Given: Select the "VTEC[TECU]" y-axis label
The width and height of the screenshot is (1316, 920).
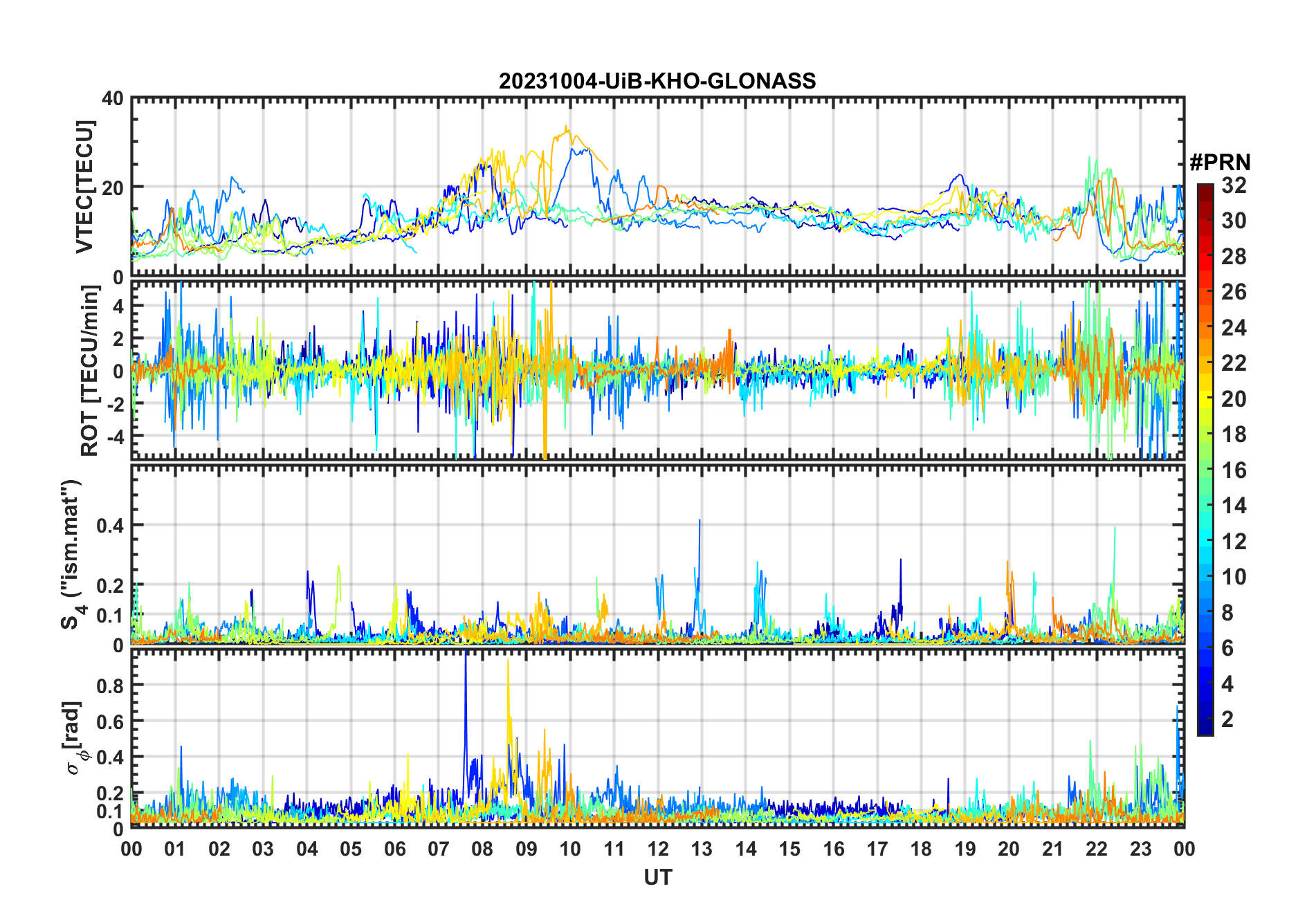Looking at the screenshot, I should 84,187.
